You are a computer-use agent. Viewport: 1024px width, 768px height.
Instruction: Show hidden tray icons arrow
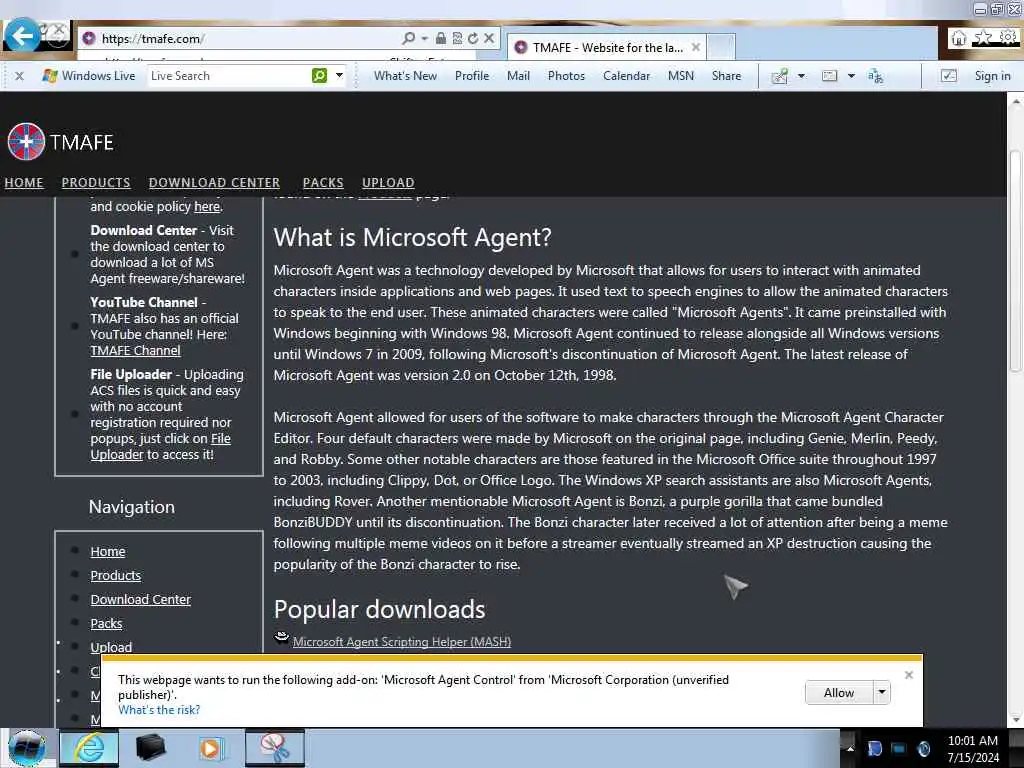(850, 748)
